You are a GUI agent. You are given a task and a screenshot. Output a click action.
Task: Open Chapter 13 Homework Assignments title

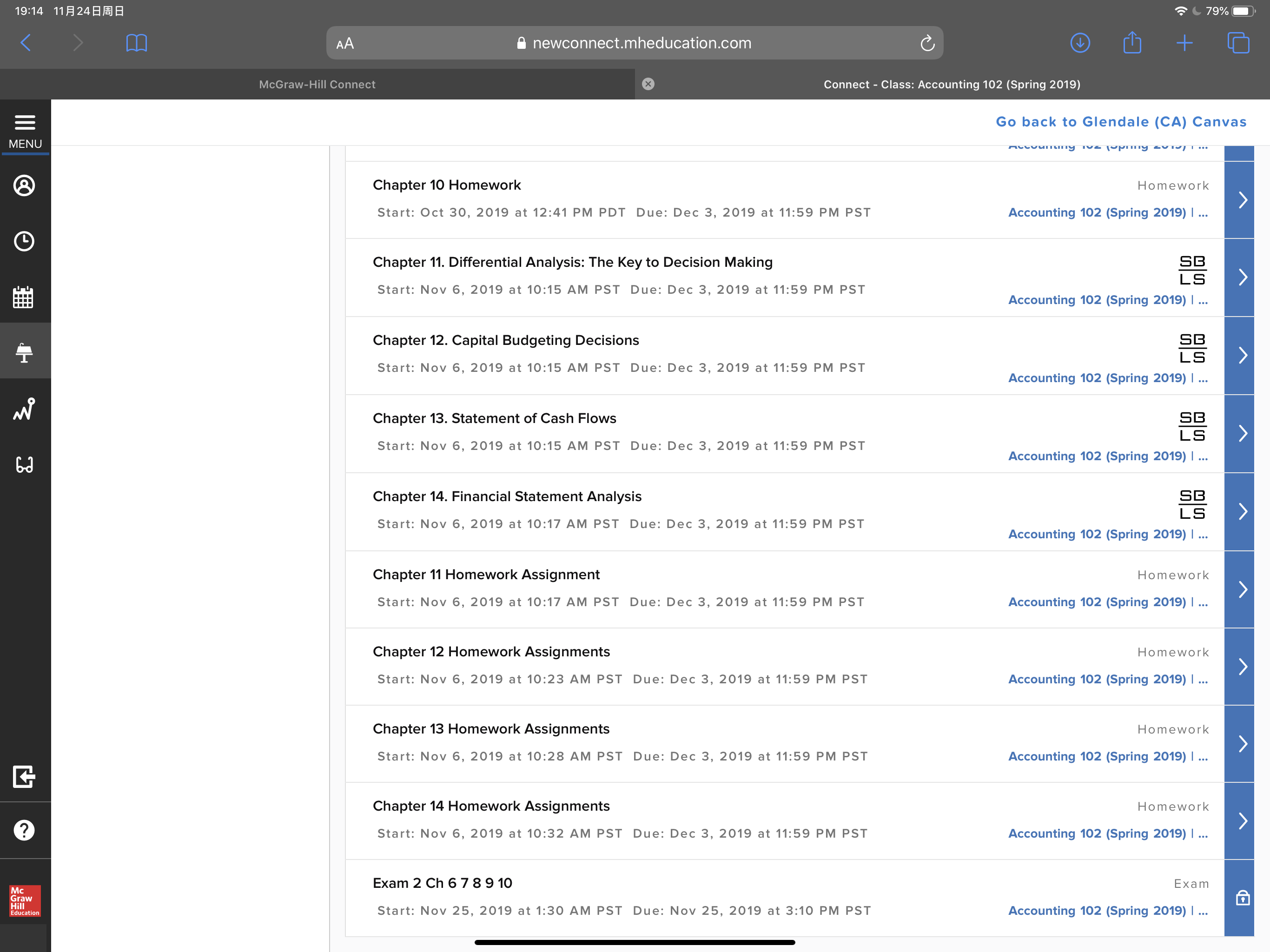(491, 728)
